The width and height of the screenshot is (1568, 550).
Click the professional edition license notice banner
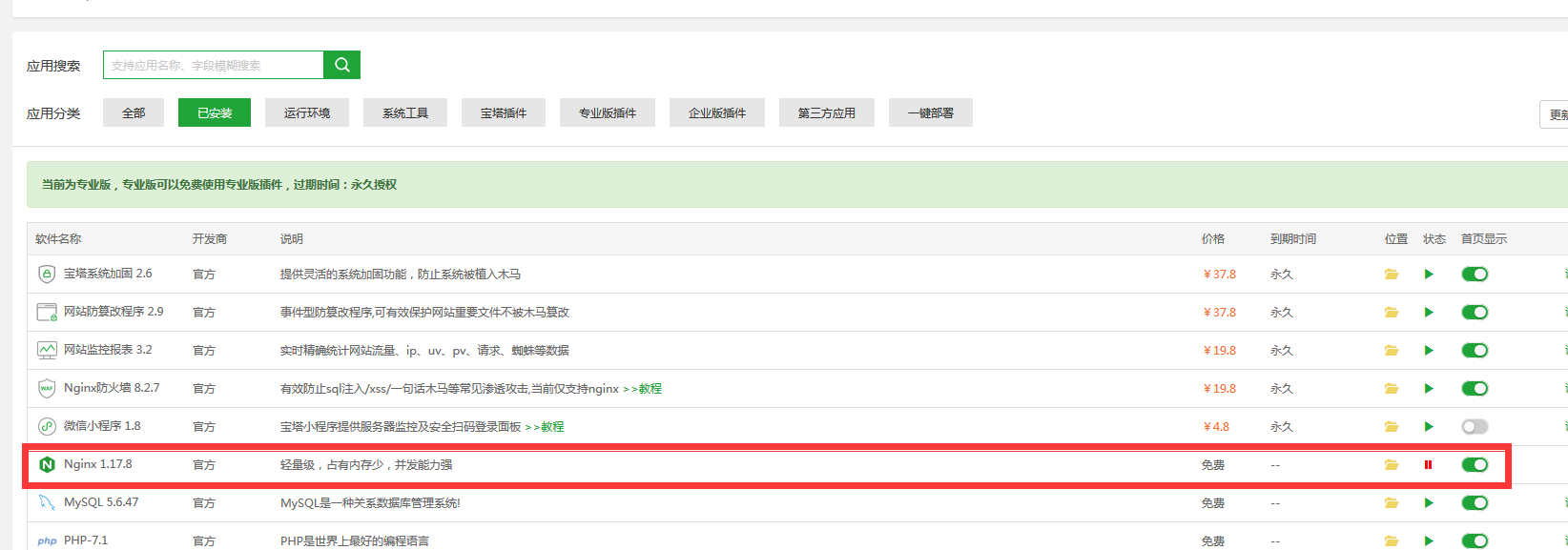(x=797, y=185)
